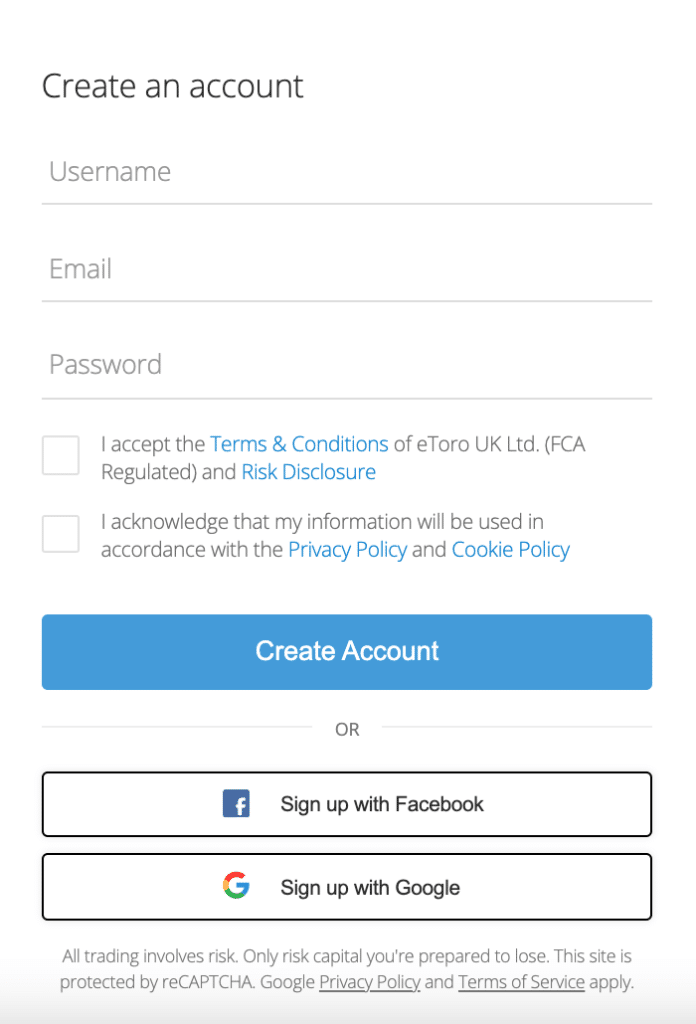Open the Risk Disclosure link
Screen dimensions: 696x1024
[308, 471]
